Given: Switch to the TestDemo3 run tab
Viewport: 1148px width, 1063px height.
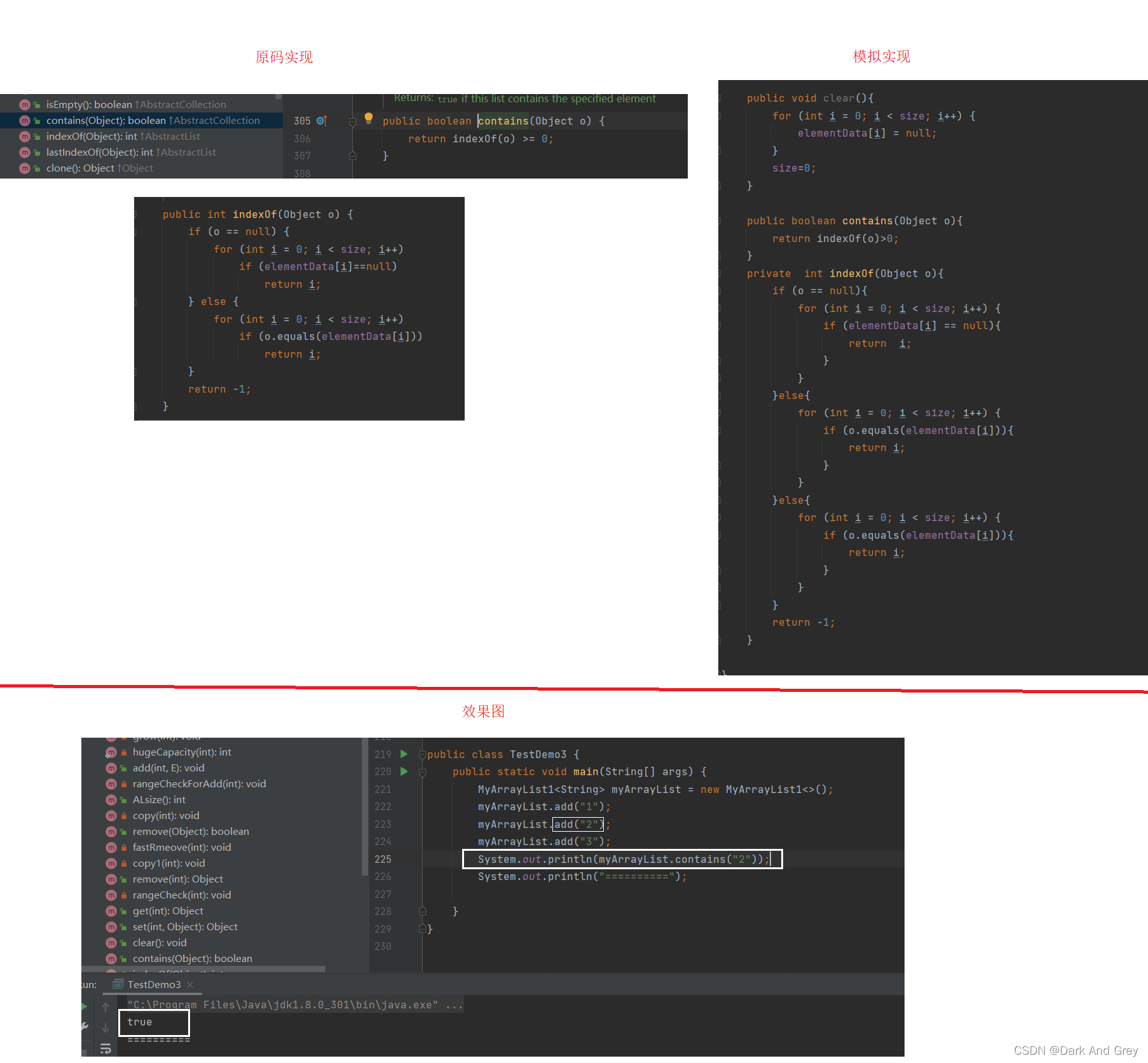Looking at the screenshot, I should [x=153, y=984].
